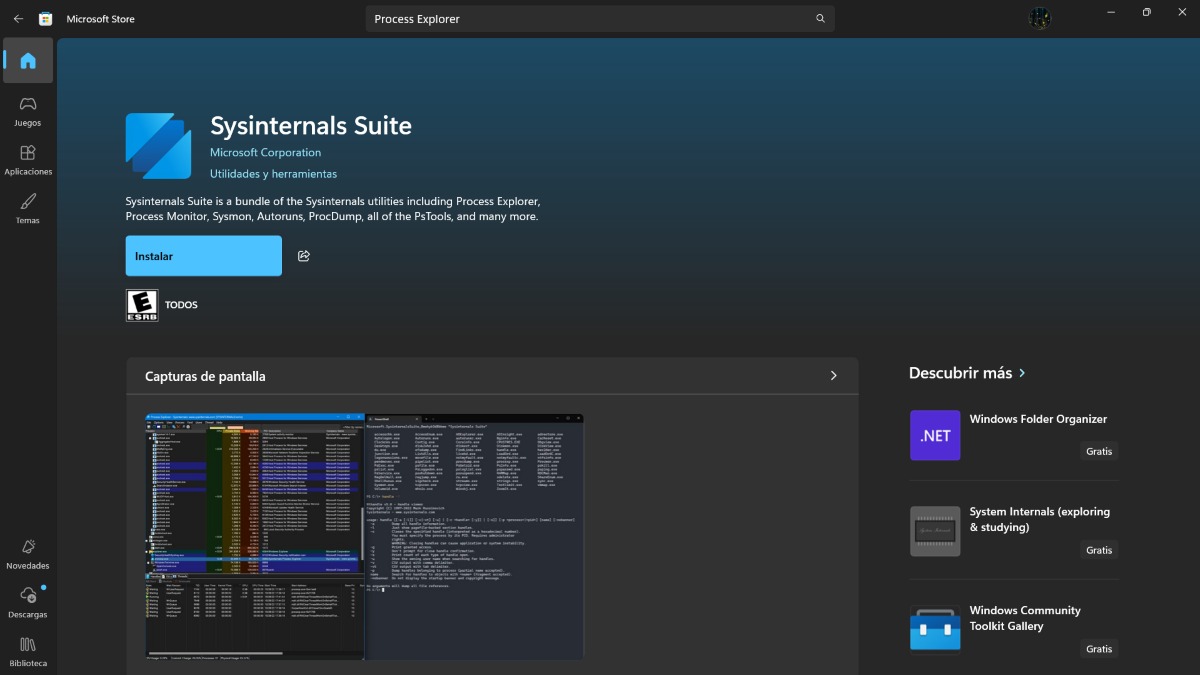1200x675 pixels.
Task: Click the Process Explorer screenshot thumbnail
Action: tap(254, 536)
